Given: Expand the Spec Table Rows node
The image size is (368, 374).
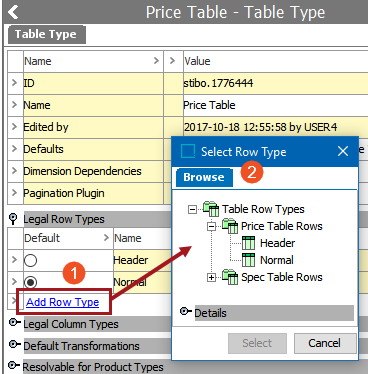Looking at the screenshot, I should 211,277.
